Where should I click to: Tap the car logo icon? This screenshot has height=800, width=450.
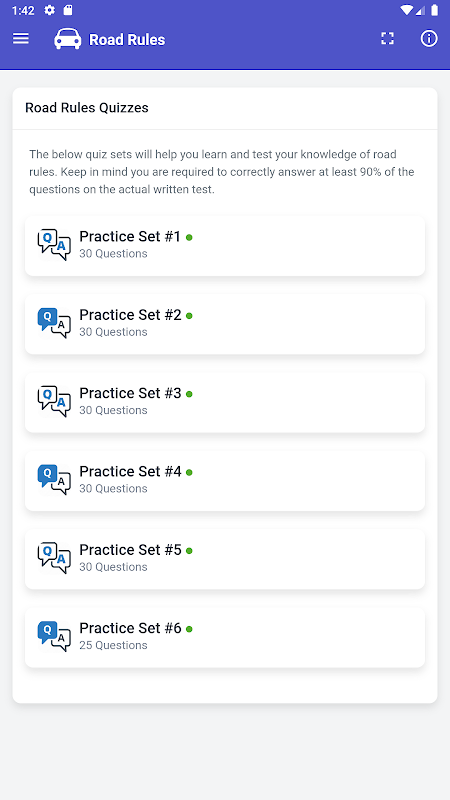pos(67,39)
